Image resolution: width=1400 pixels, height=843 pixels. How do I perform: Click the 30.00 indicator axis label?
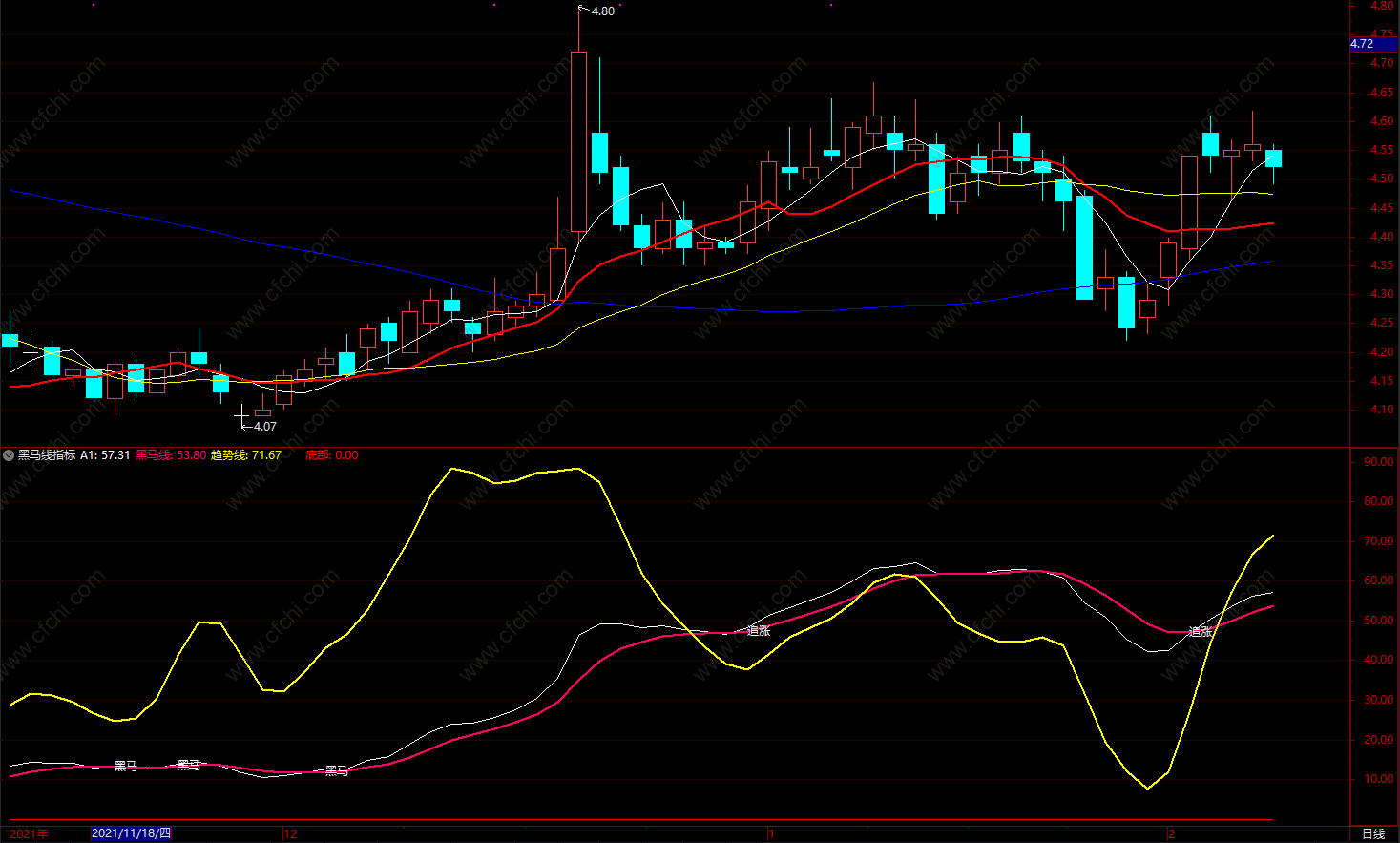1379,700
